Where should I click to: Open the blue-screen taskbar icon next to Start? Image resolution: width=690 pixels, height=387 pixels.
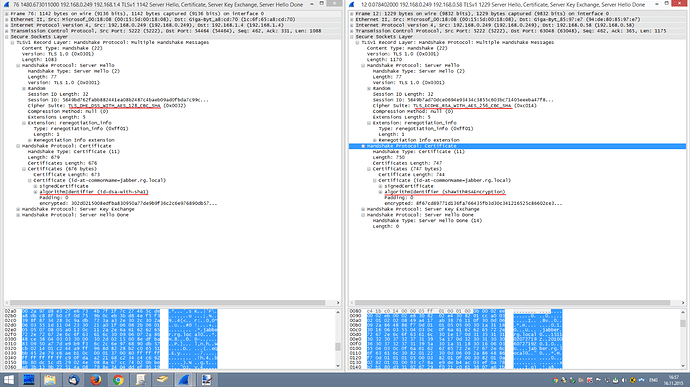[x=29, y=380]
